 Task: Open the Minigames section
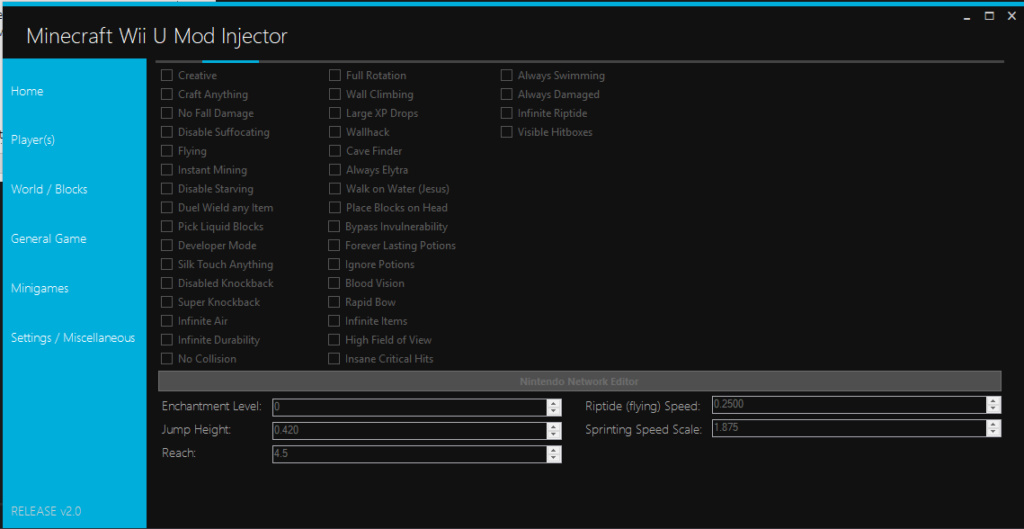[x=40, y=288]
